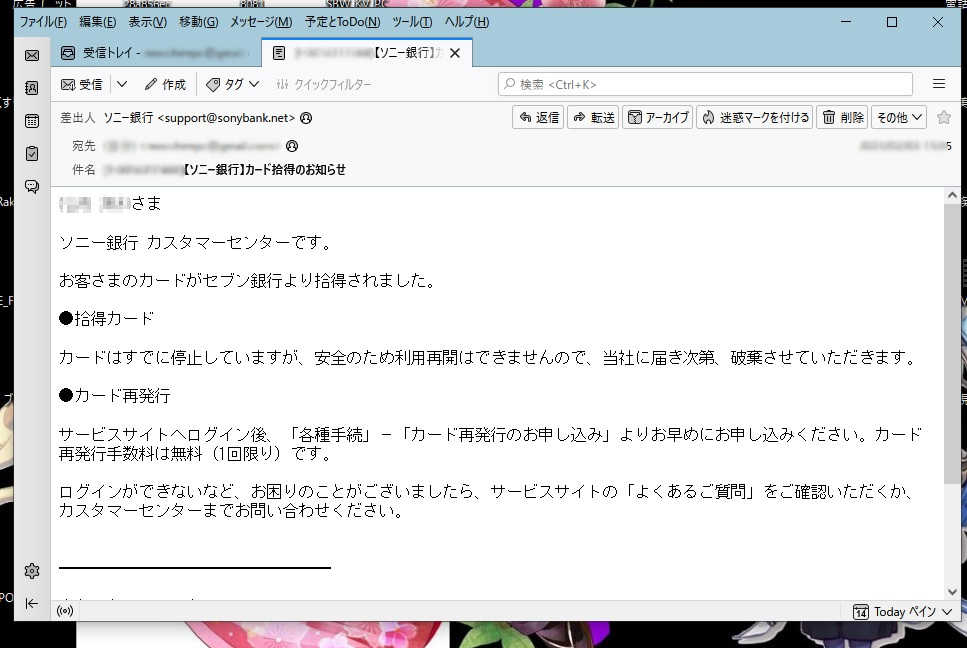
Task: Click the line ソニー銀行 カスタマーセンターです。
Action: 196,242
